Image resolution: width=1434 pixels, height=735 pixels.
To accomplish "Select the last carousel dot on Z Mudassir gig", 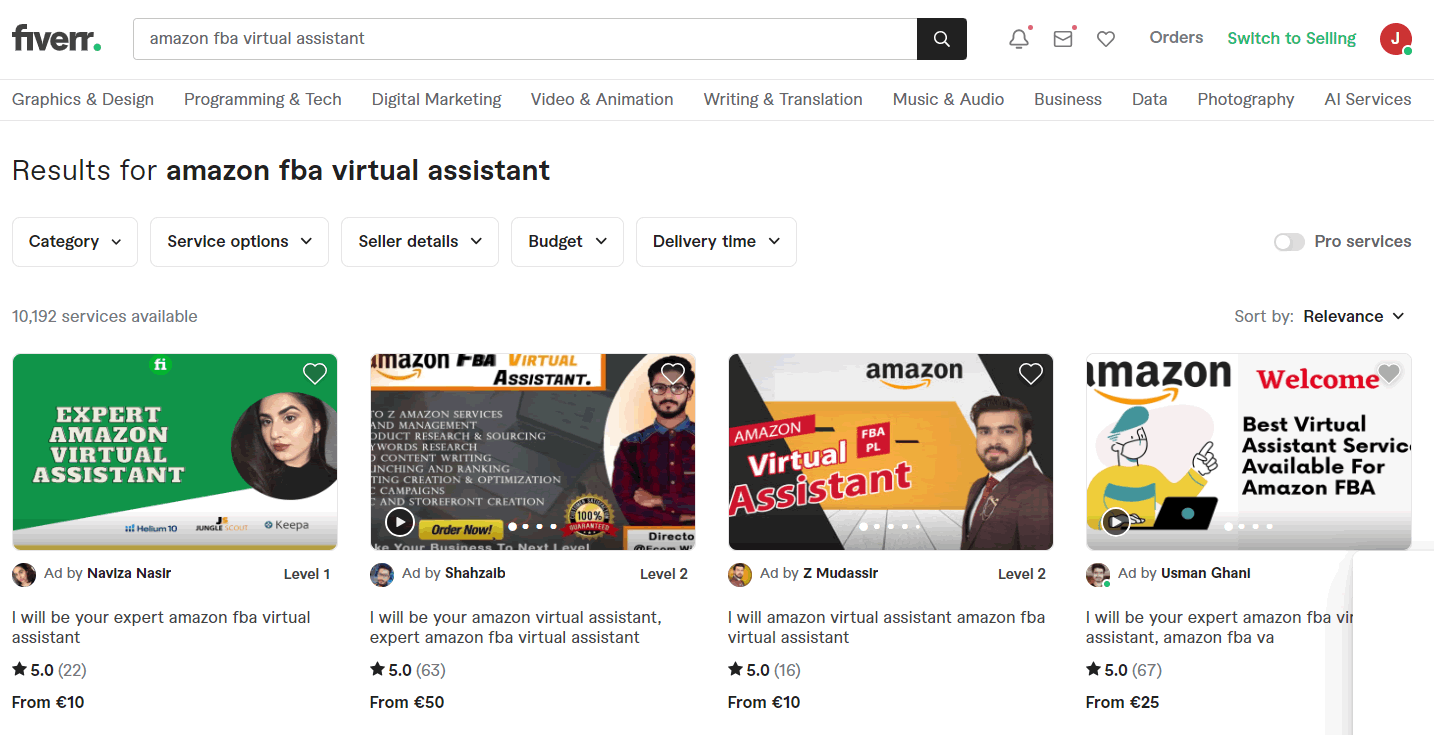I will tap(918, 526).
